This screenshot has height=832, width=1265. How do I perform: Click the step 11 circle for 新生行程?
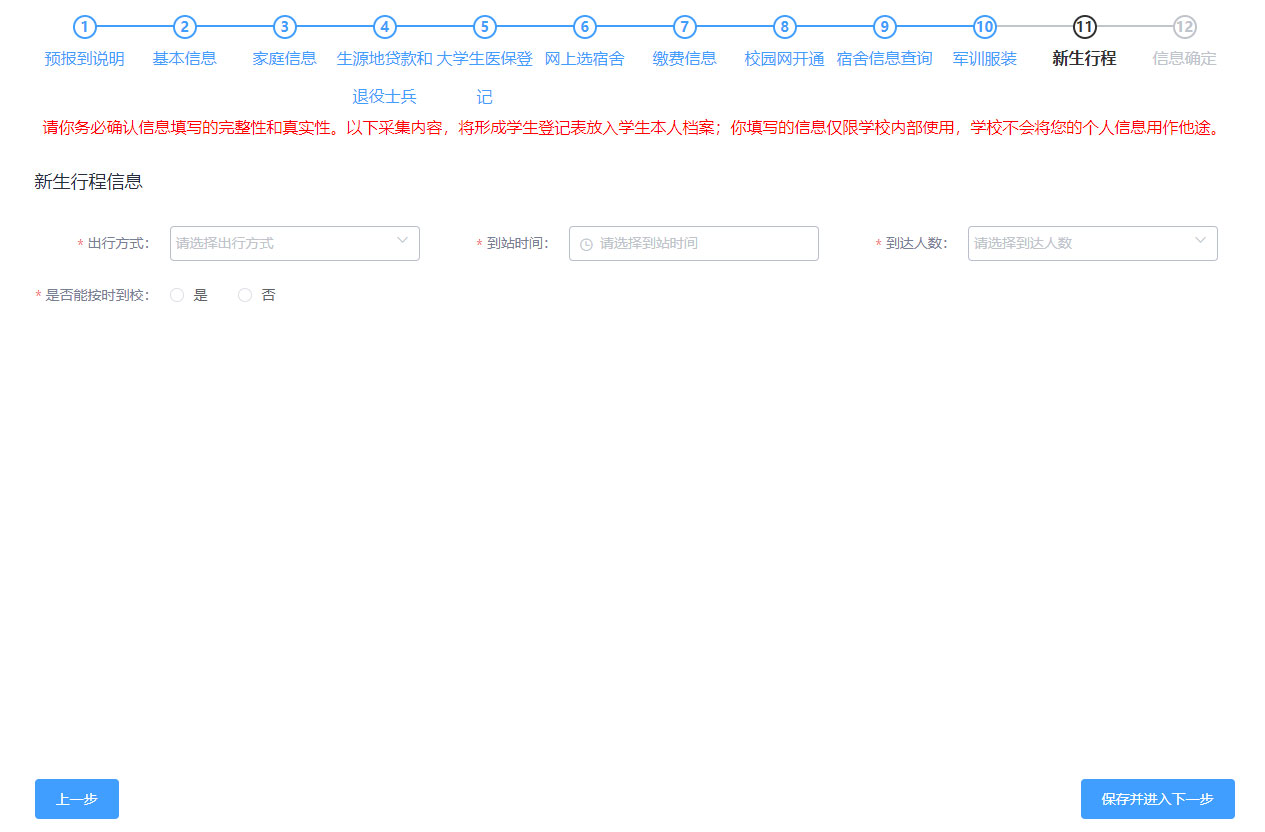coord(1084,27)
